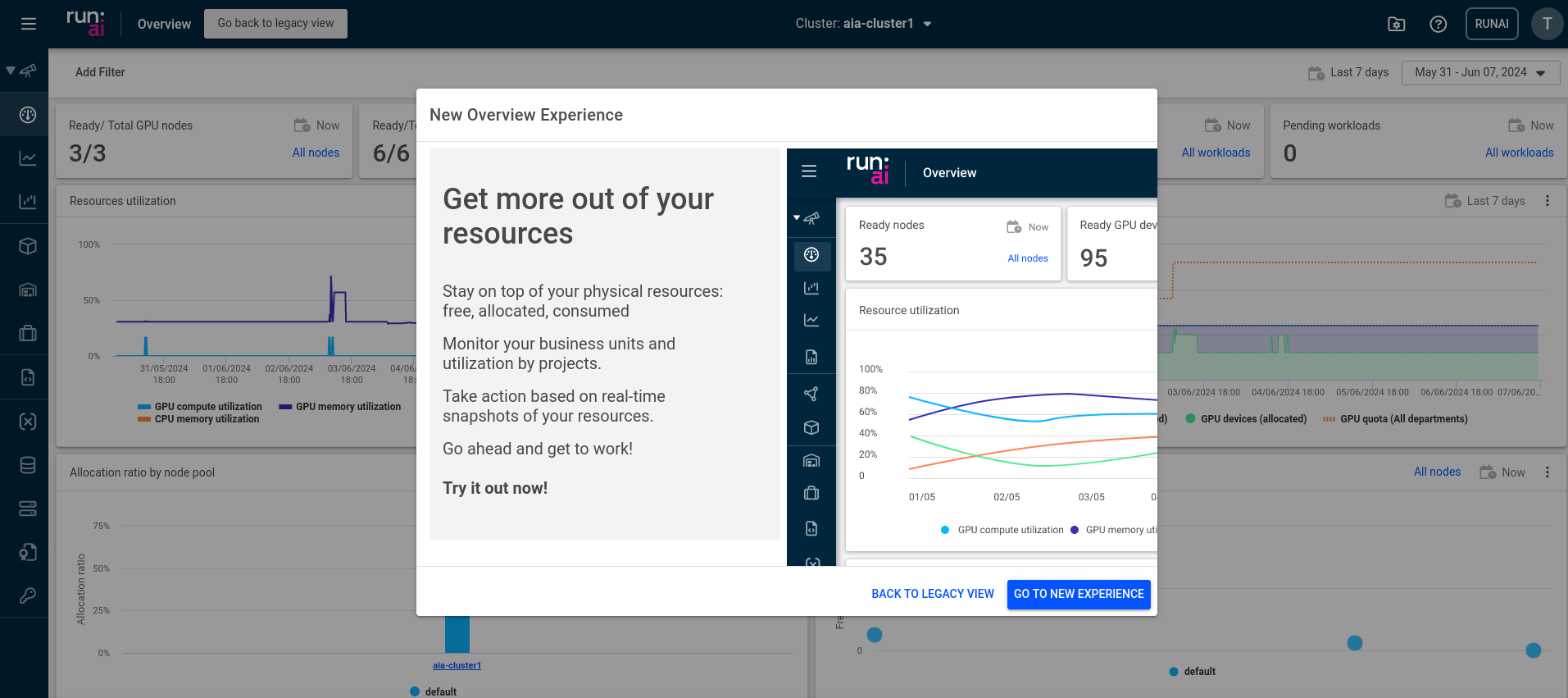Open the bar chart consumption icon in sidebar
Viewport: 1568px width, 698px height.
pyautogui.click(x=28, y=202)
